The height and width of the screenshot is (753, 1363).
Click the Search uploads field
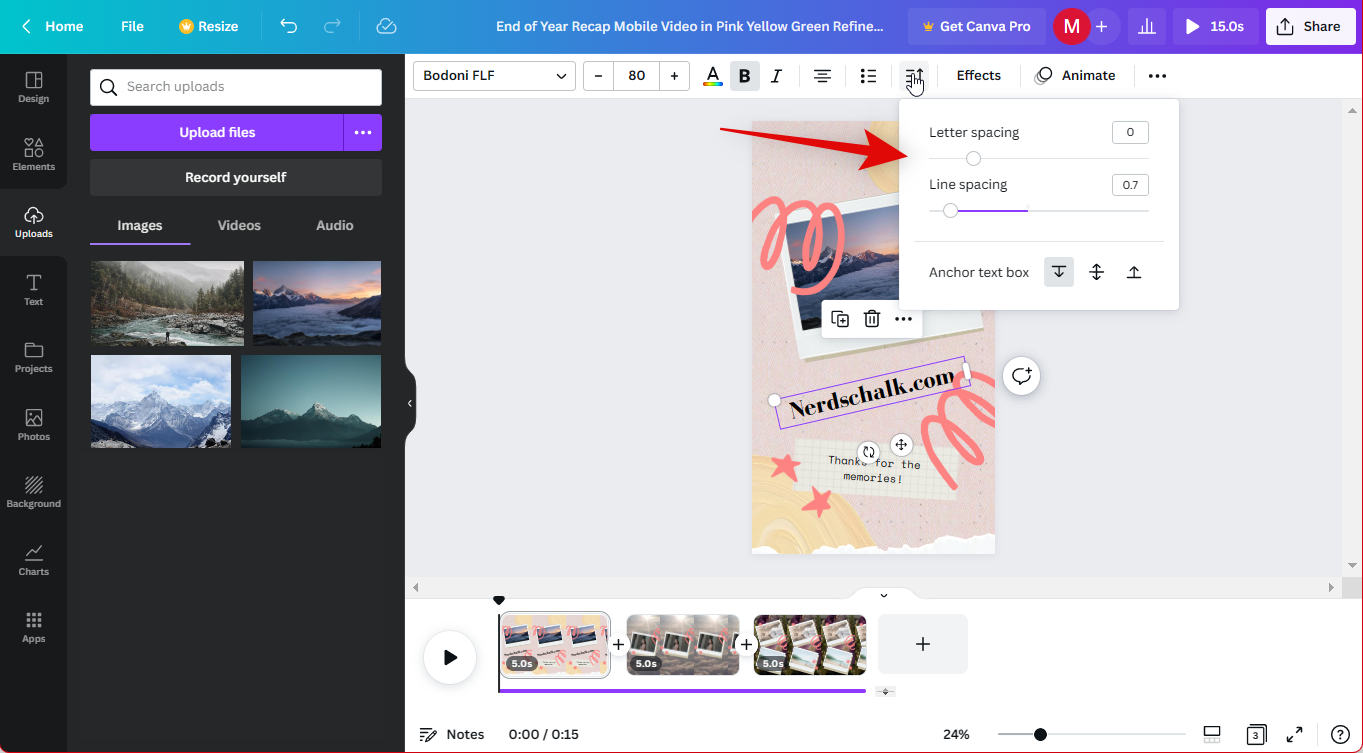point(236,87)
